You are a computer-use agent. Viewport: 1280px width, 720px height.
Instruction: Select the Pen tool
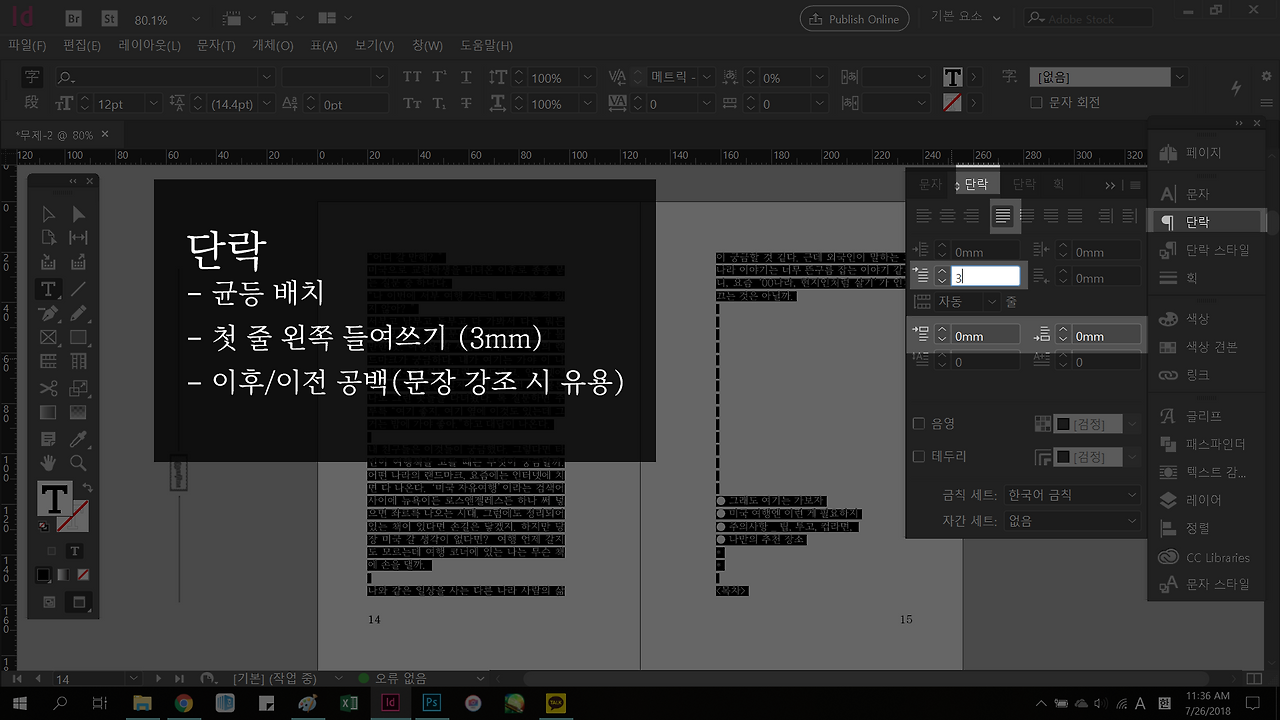click(48, 313)
